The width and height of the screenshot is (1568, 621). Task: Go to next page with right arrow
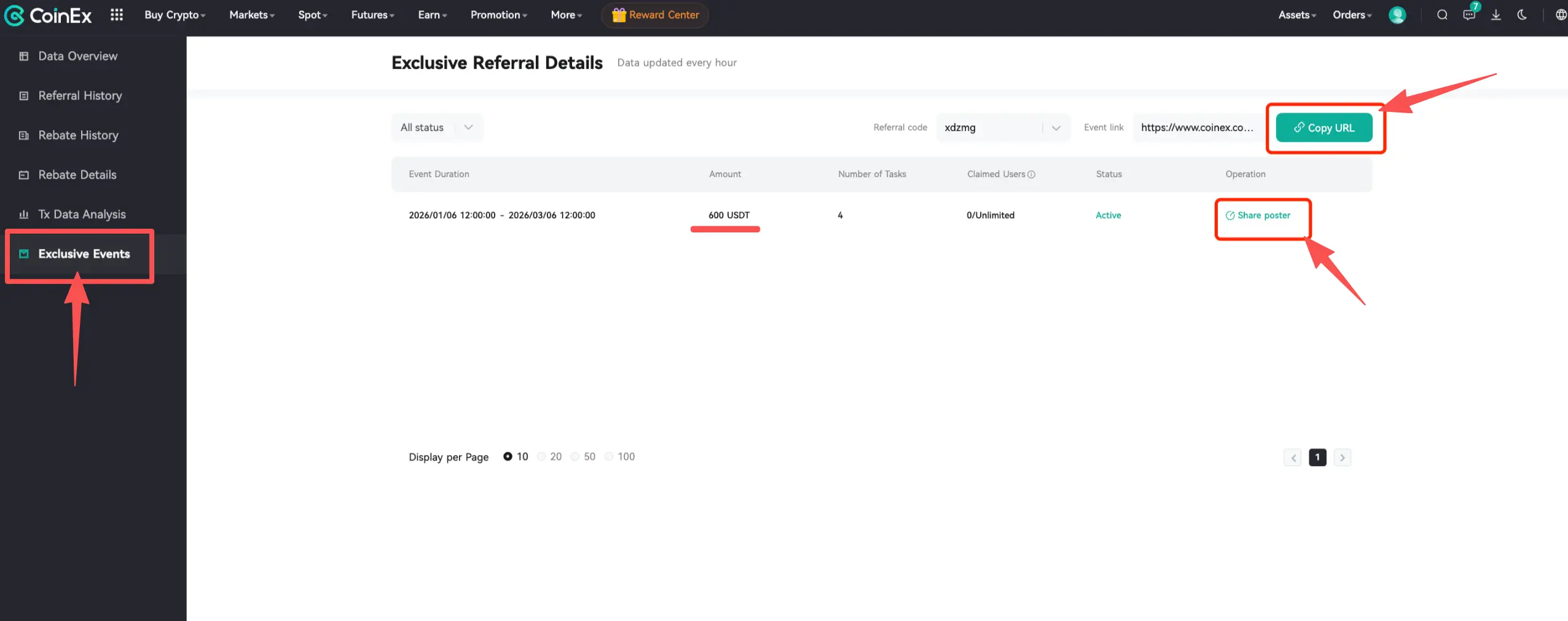click(x=1343, y=457)
